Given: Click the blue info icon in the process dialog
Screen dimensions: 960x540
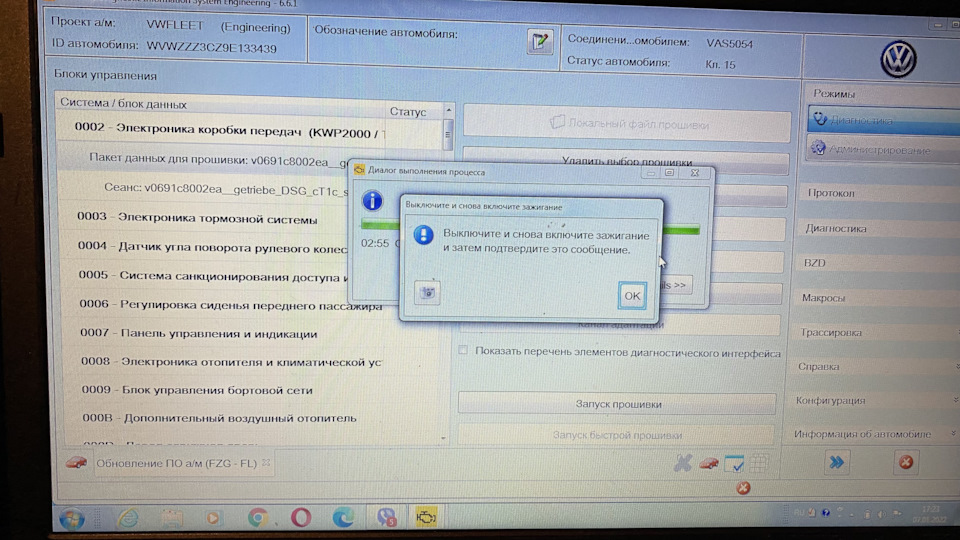Looking at the screenshot, I should (372, 200).
